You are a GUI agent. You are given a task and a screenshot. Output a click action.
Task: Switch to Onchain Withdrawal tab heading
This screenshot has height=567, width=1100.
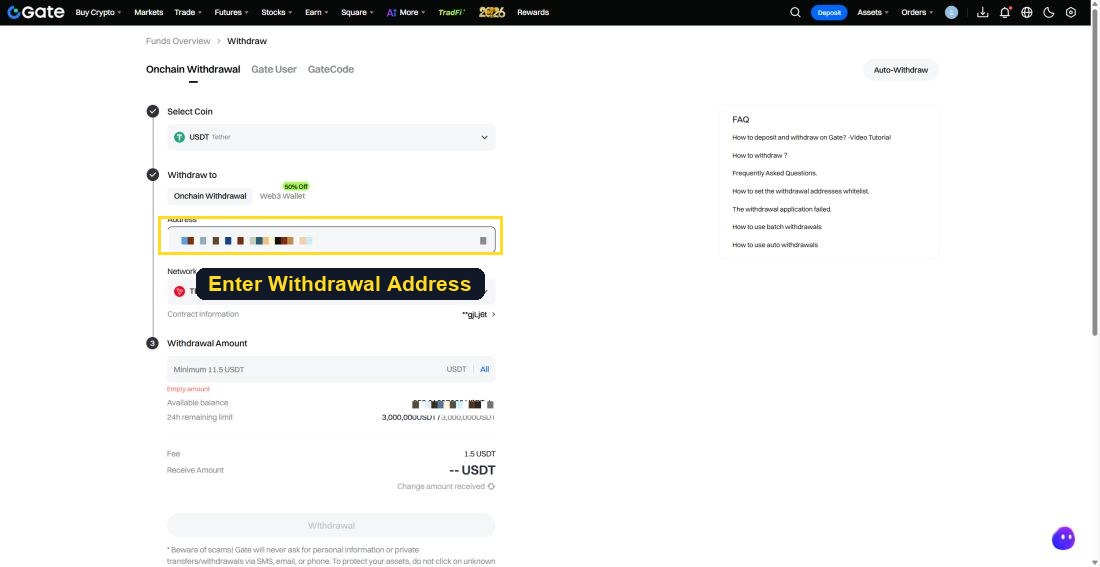click(x=193, y=69)
